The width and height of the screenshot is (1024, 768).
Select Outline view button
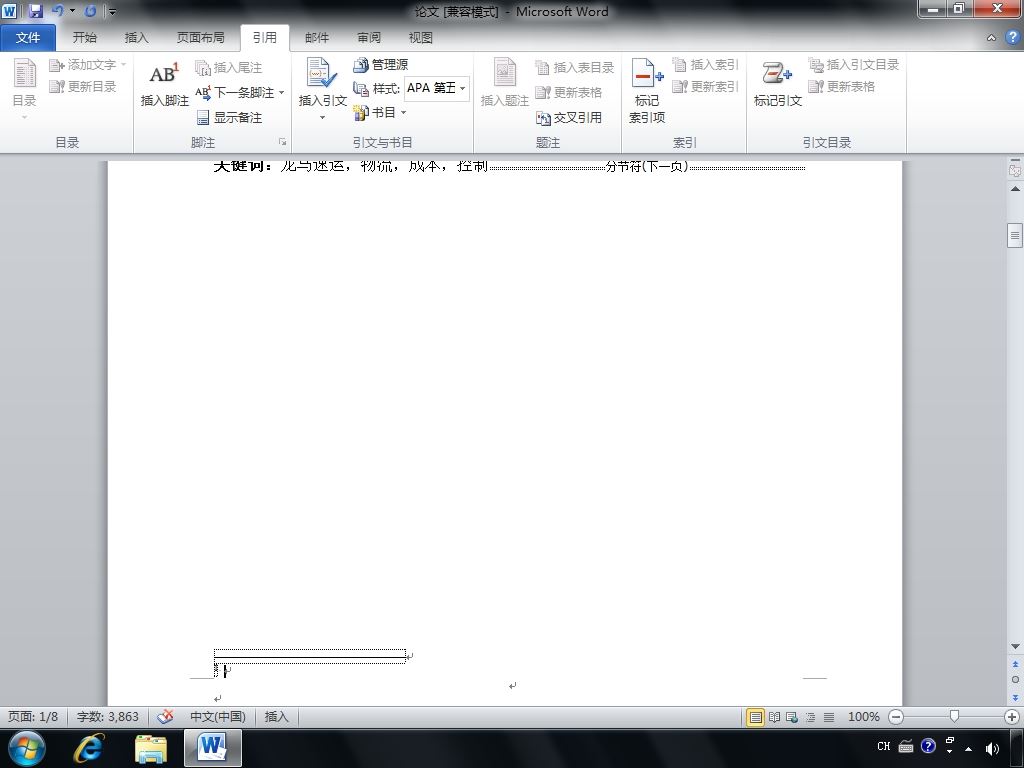810,717
